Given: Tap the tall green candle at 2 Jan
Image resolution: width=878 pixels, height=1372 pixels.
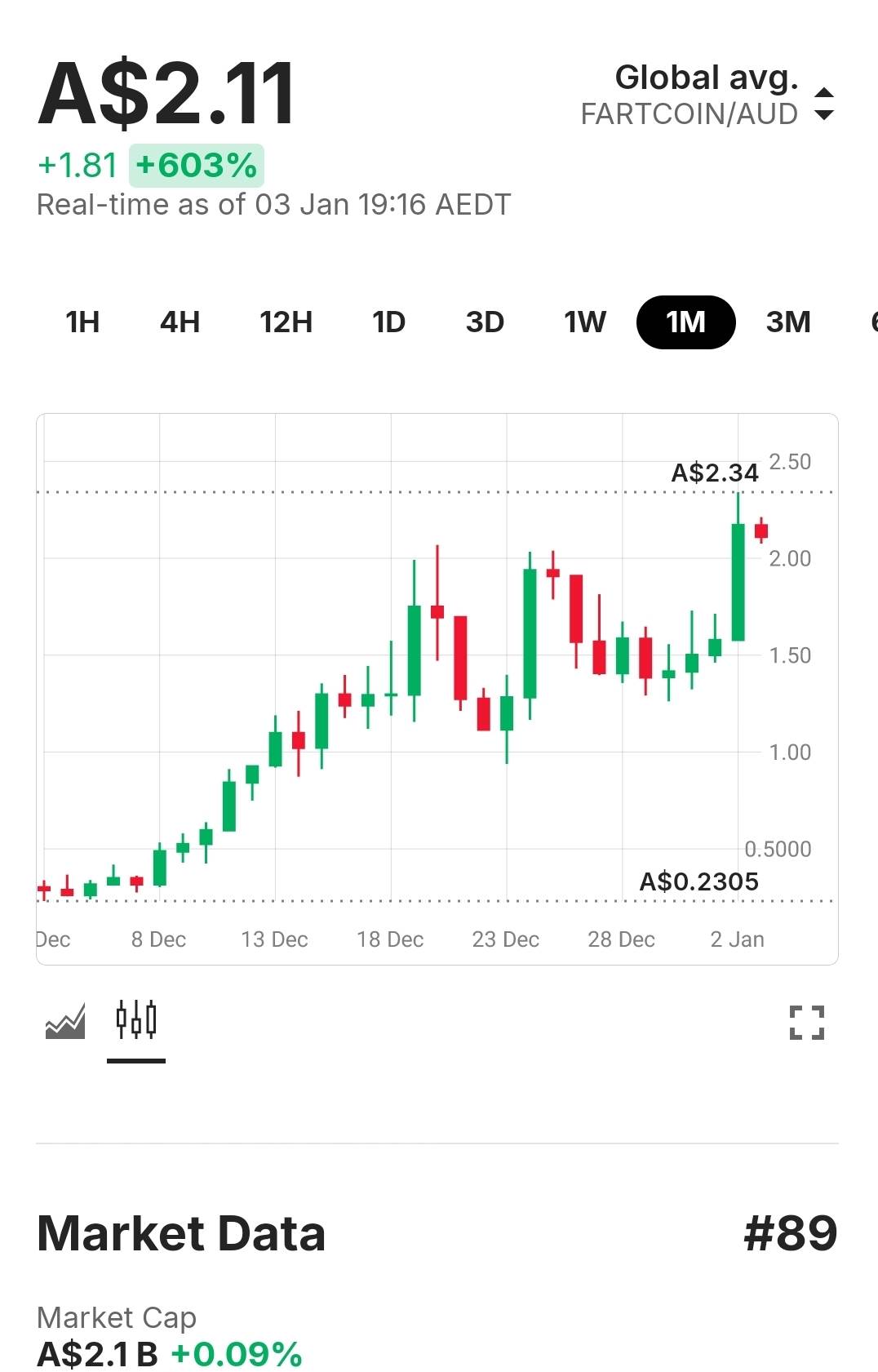Looking at the screenshot, I should click(x=738, y=581).
